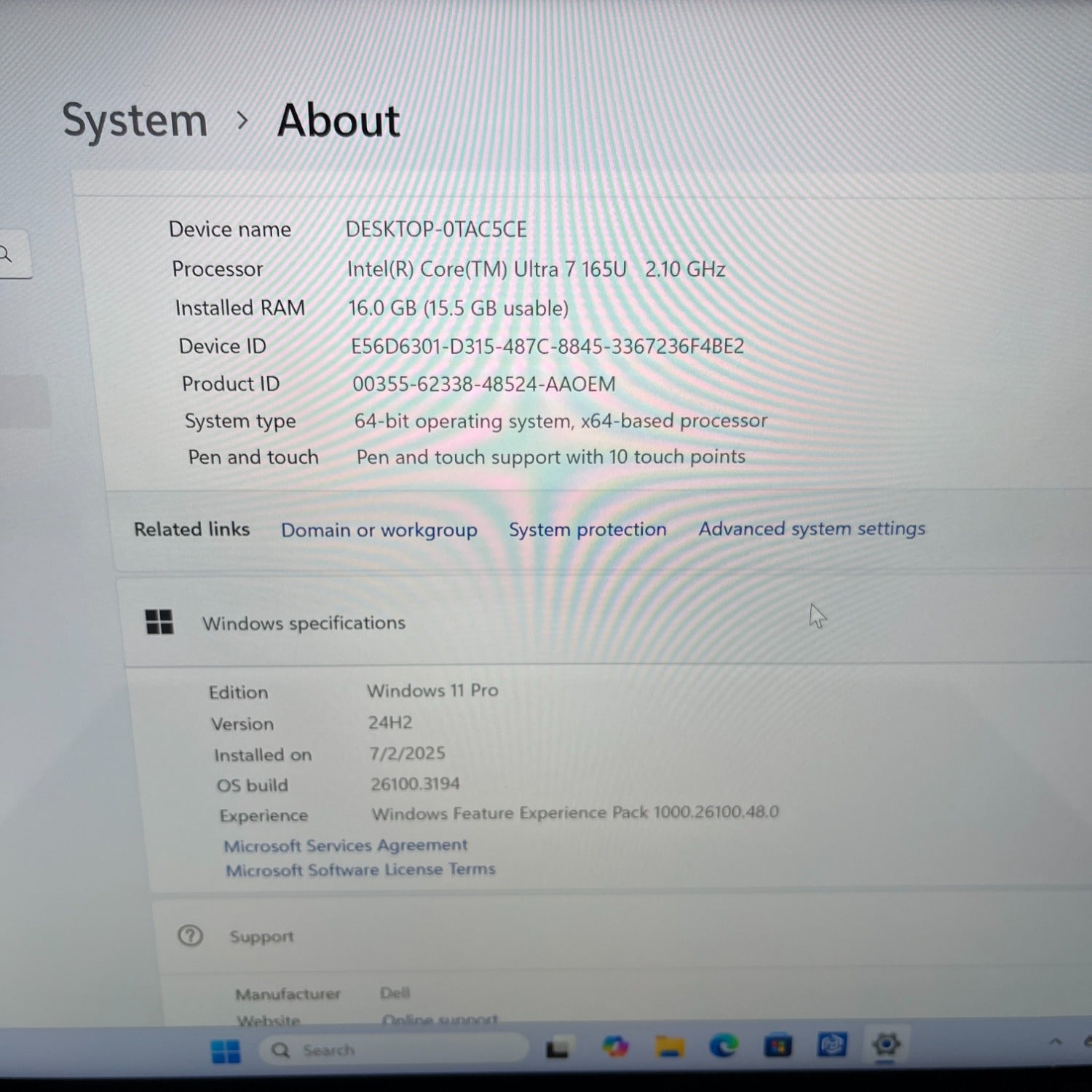Click the Settings search magnifier icon
This screenshot has width=1092, height=1092.
6,254
